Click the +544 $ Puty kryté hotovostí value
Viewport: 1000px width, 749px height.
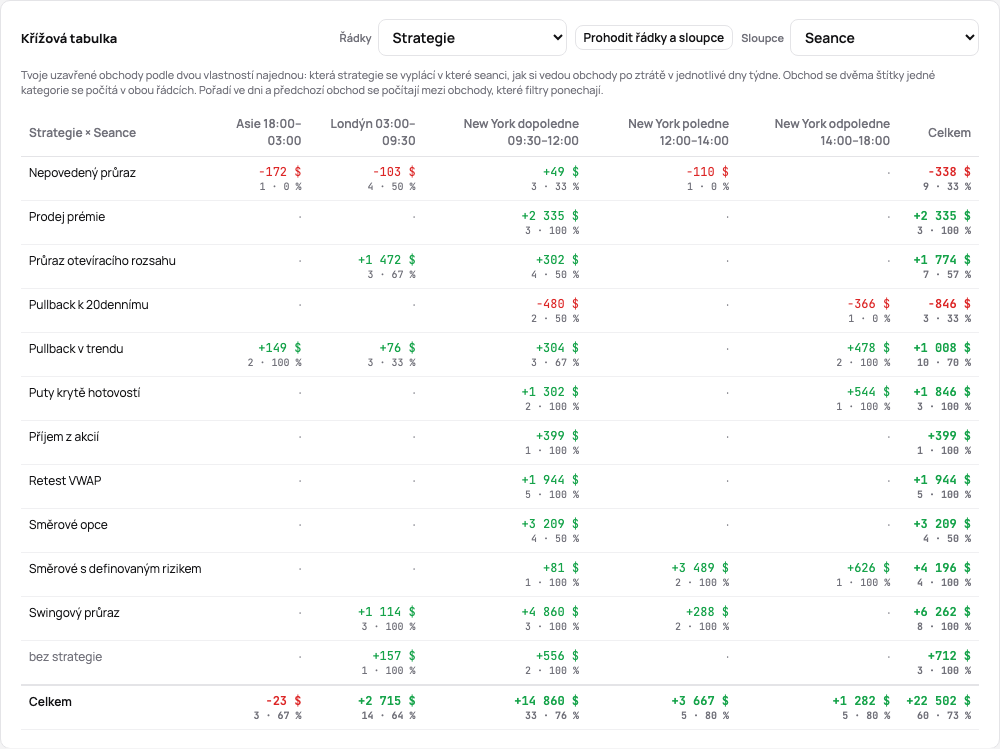pyautogui.click(x=868, y=392)
